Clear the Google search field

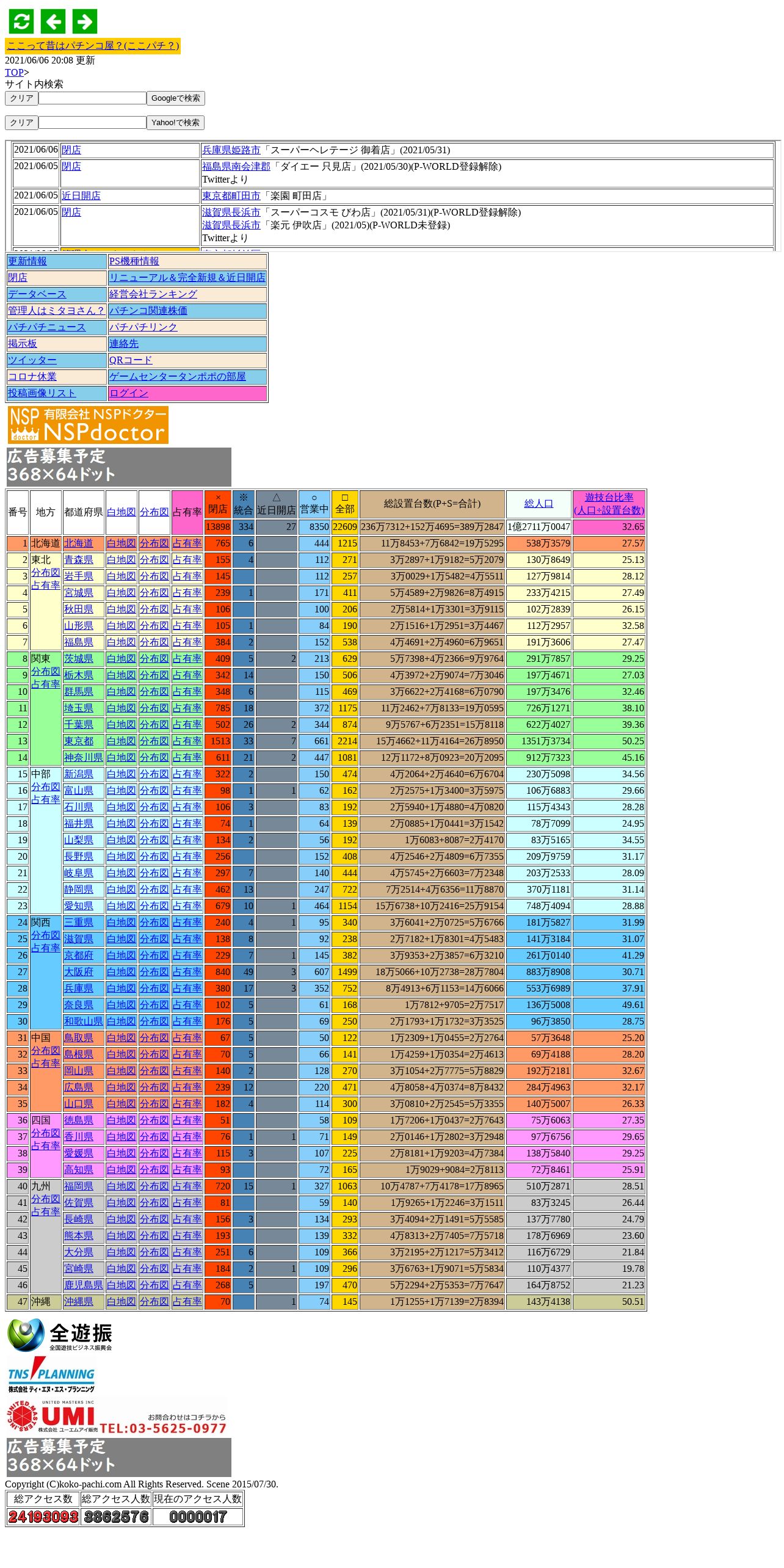(x=21, y=98)
